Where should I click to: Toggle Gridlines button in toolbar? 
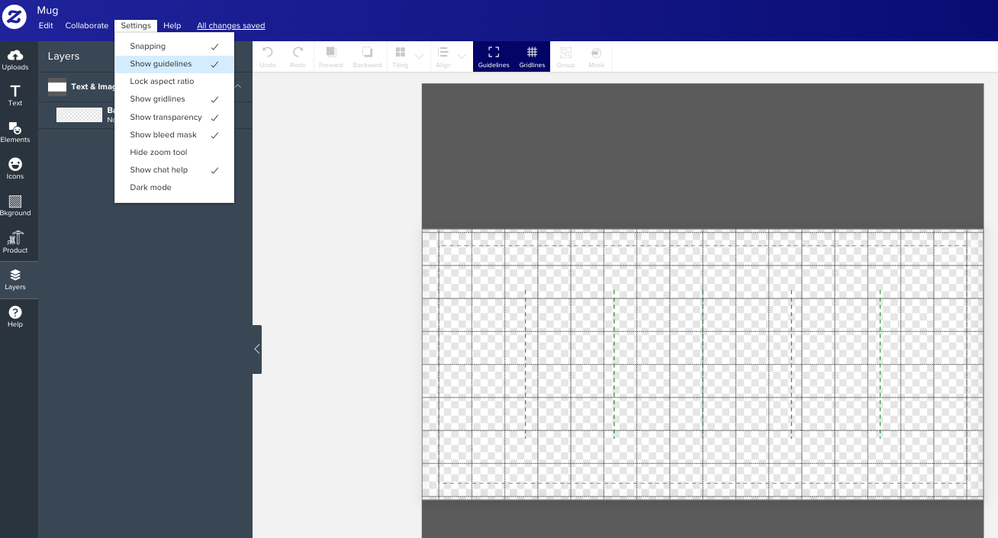click(532, 56)
